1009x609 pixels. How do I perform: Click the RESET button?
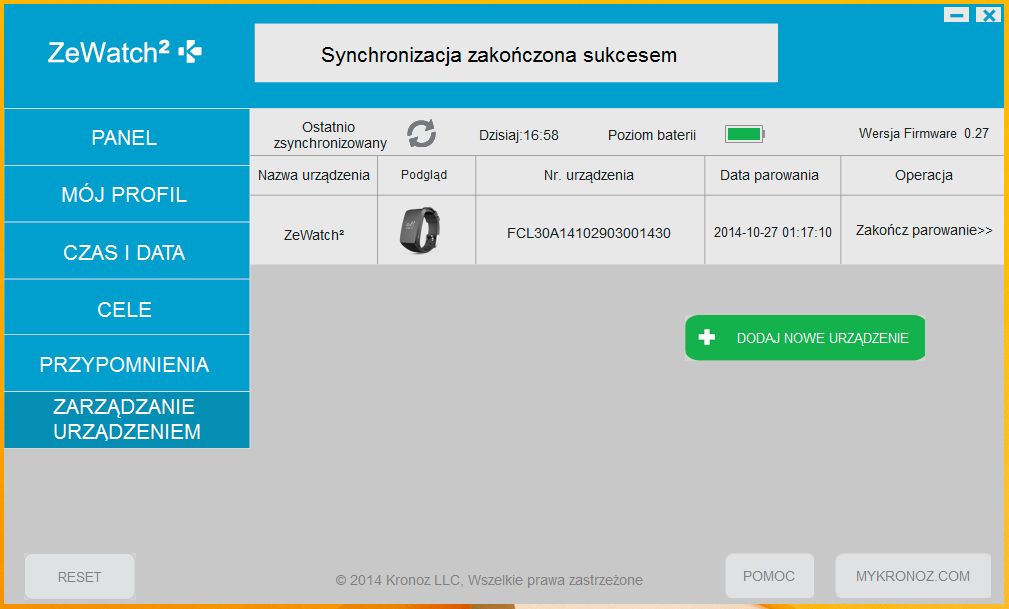pos(80,577)
